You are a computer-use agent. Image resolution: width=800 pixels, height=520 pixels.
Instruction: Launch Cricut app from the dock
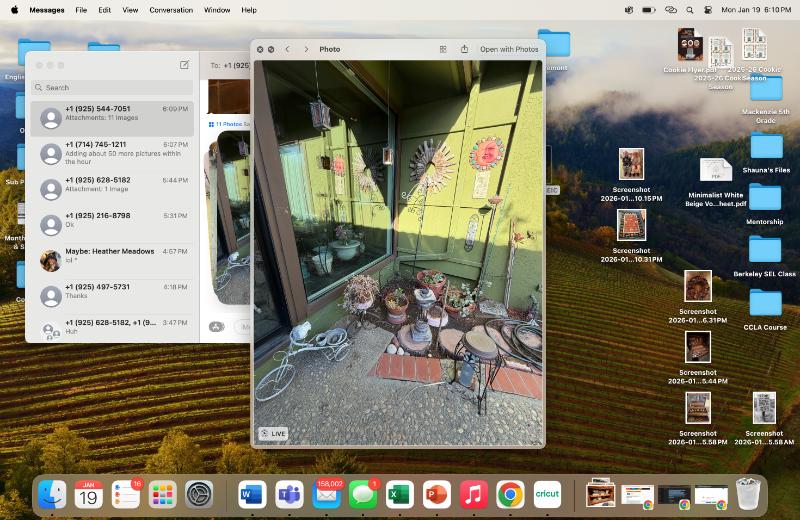(547, 494)
